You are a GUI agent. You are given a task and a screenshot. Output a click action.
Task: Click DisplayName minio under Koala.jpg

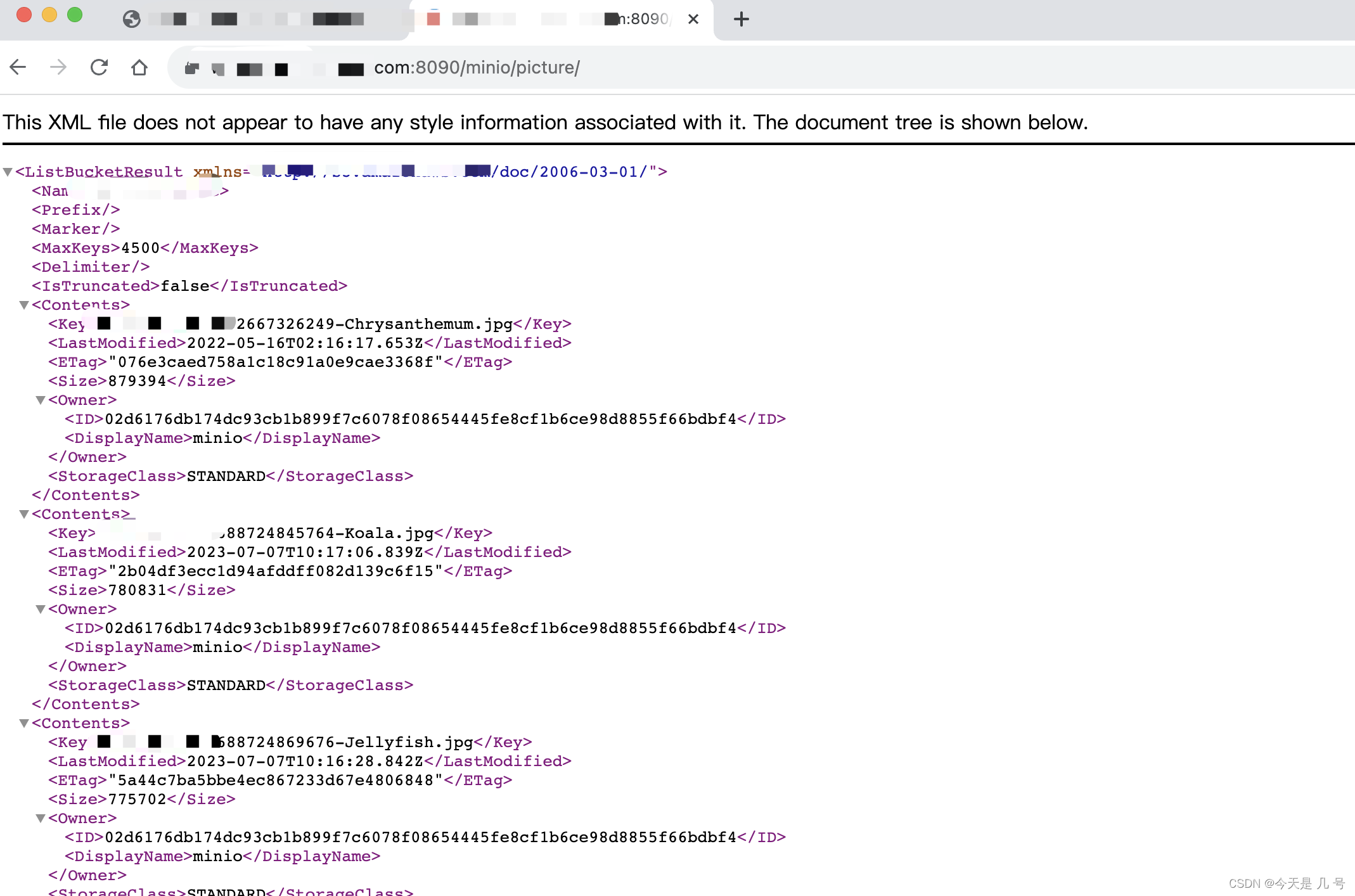217,647
